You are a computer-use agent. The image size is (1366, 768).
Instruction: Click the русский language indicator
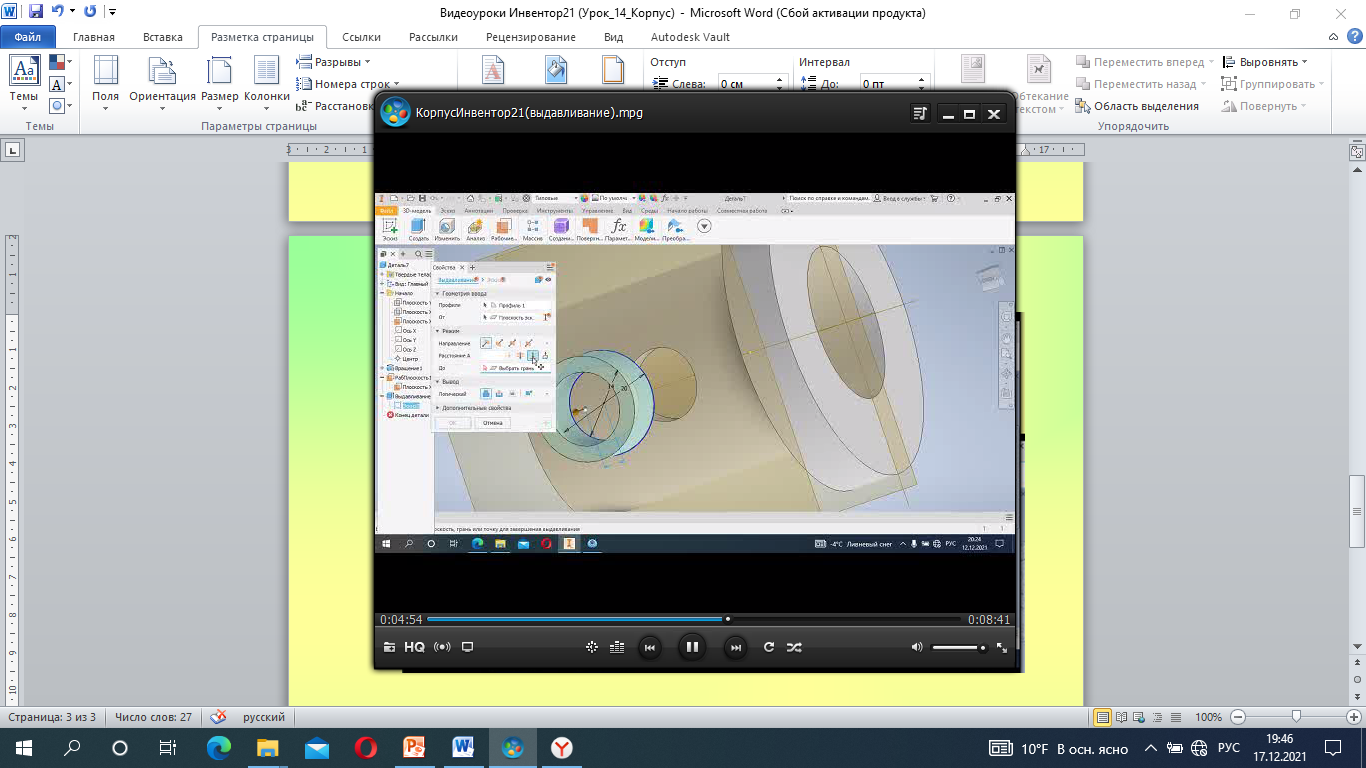pos(264,717)
